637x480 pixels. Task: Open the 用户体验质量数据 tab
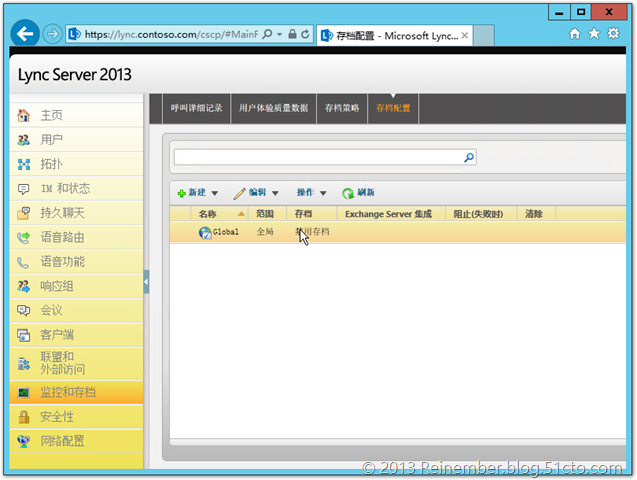coord(273,108)
